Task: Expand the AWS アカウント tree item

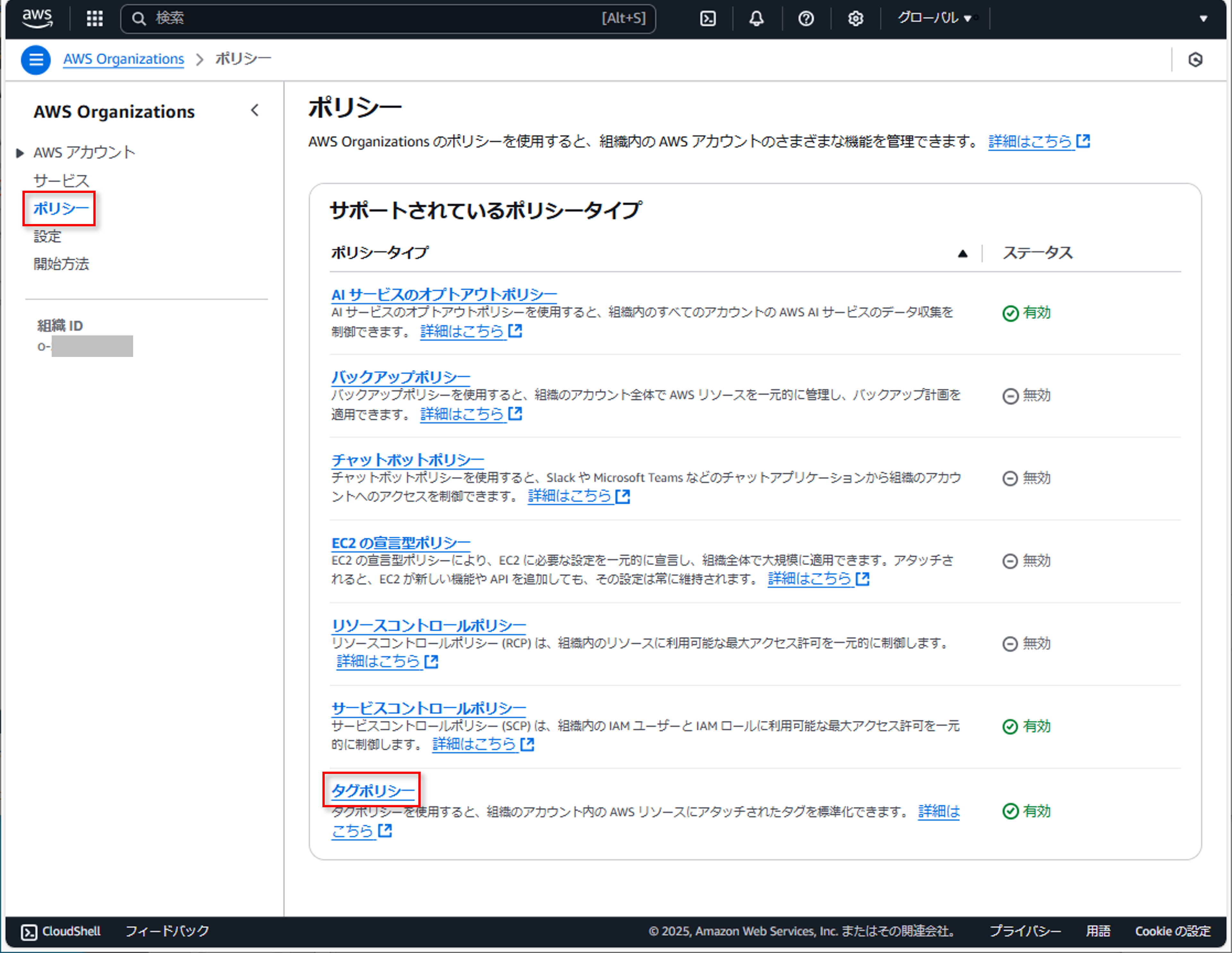Action: (x=20, y=152)
